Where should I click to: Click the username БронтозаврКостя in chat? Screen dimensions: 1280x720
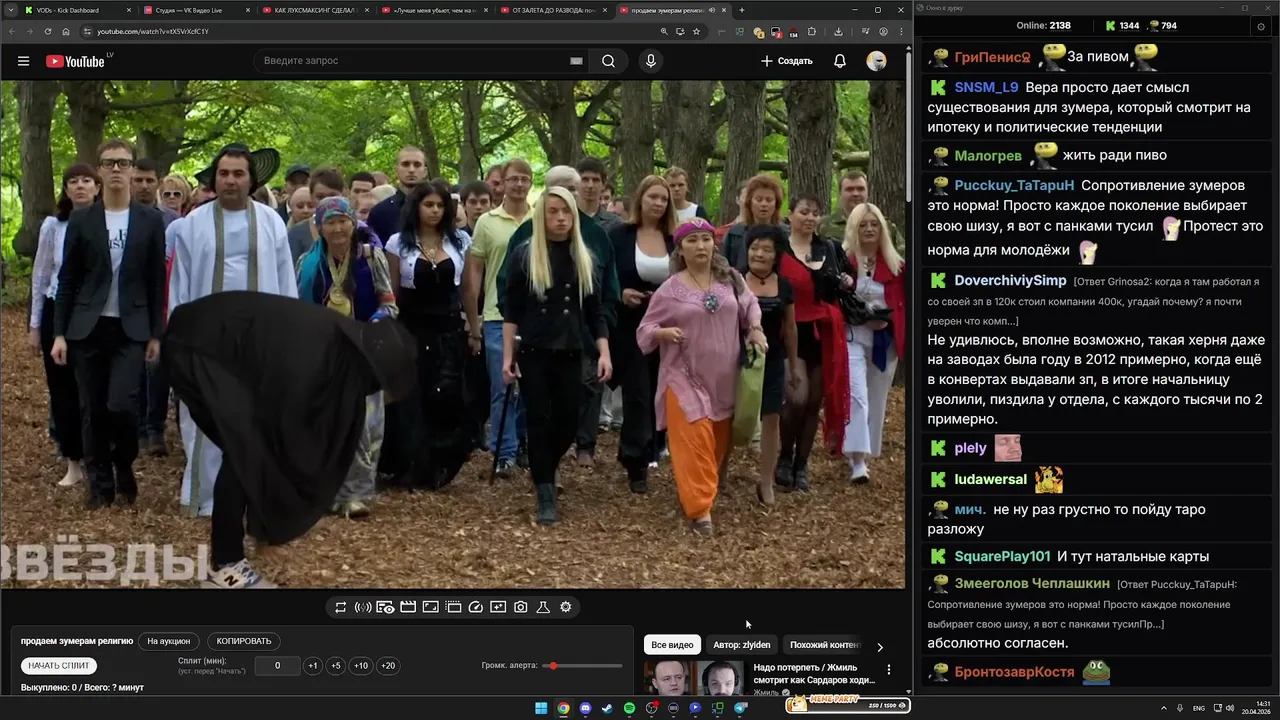pyautogui.click(x=1014, y=672)
